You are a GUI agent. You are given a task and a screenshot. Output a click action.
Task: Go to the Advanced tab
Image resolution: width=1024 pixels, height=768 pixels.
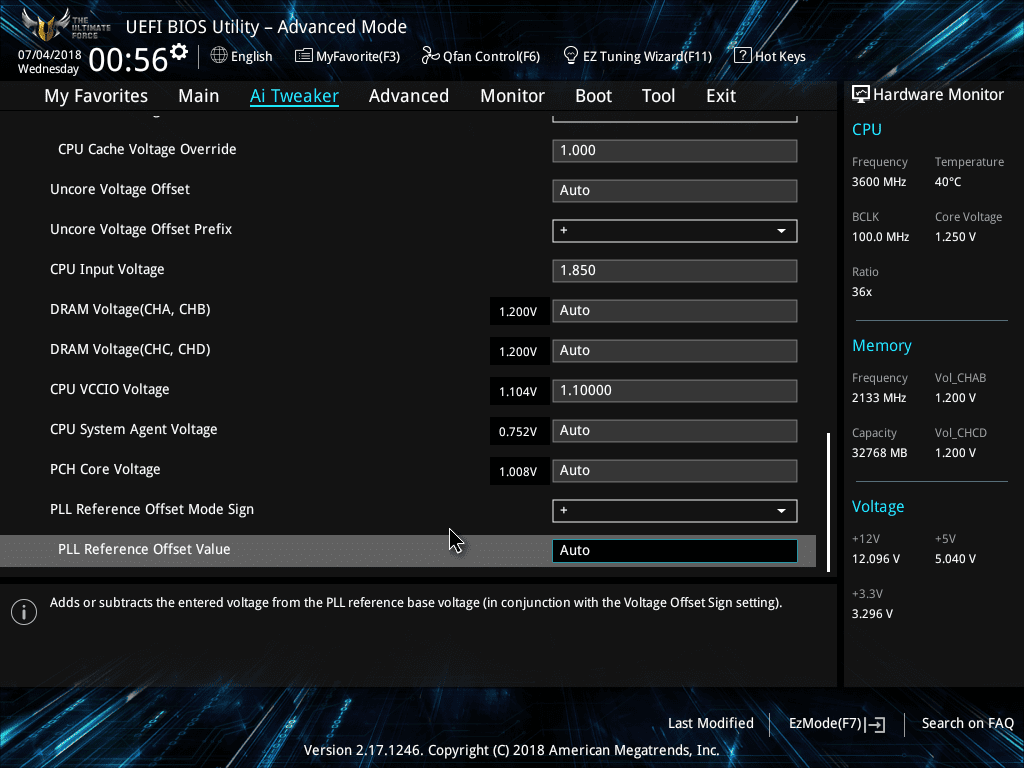(409, 96)
